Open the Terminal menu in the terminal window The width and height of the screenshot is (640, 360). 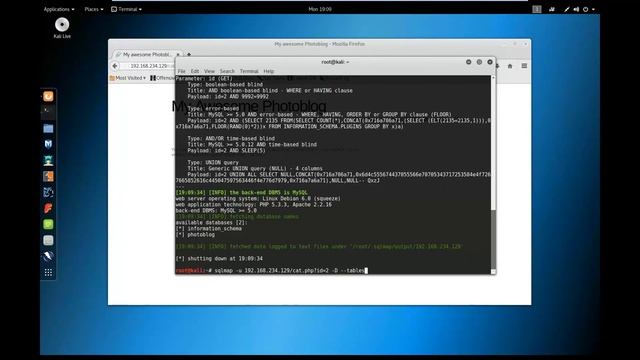[x=249, y=71]
